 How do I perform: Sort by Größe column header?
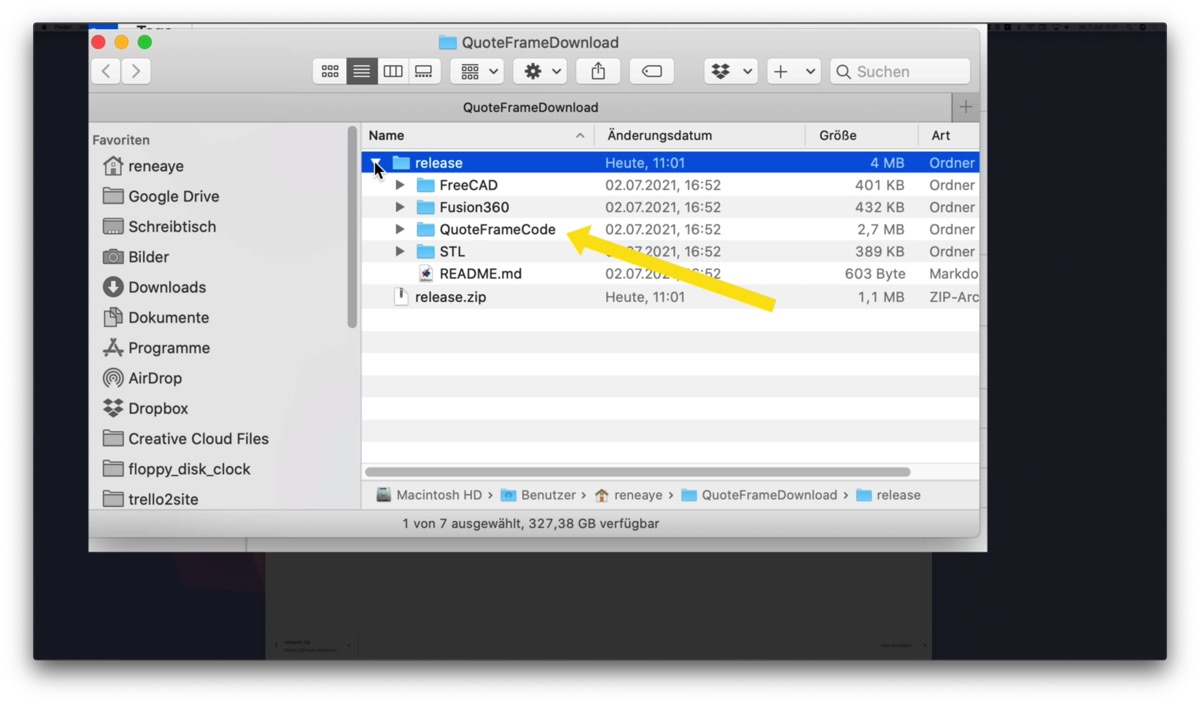(x=861, y=135)
